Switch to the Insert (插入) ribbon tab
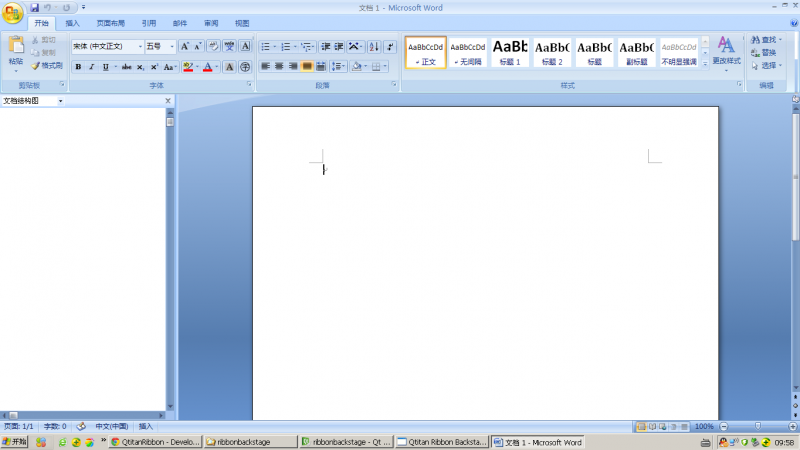The width and height of the screenshot is (800, 450). tap(72, 23)
